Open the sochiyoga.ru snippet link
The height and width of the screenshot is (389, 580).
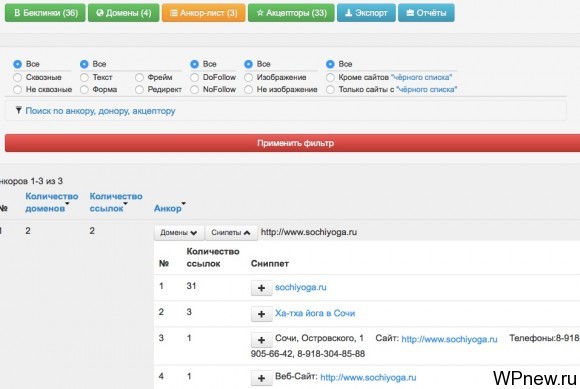click(x=301, y=287)
